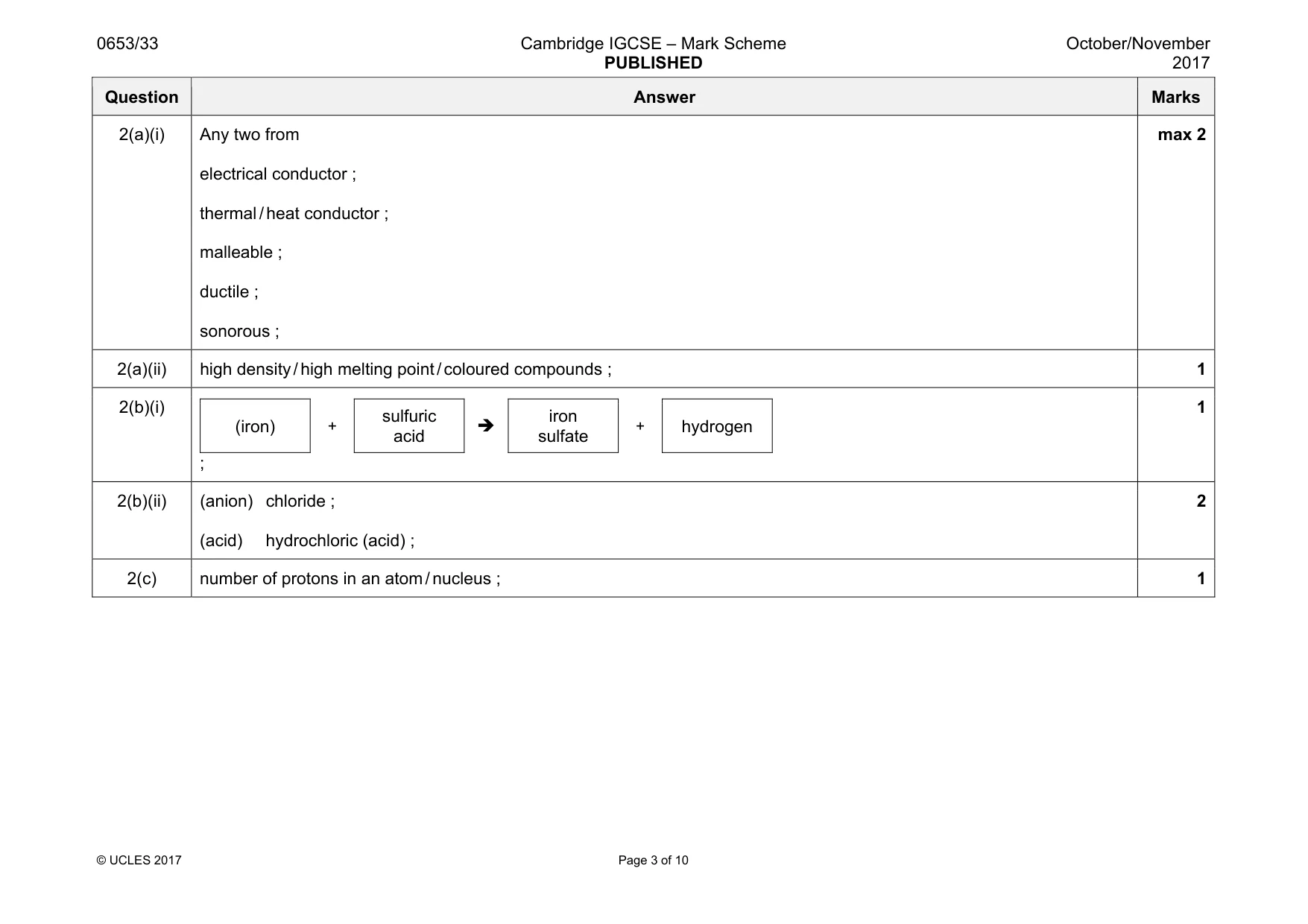The width and height of the screenshot is (1308, 924).
Task: Select question number '2(c)'
Action: click(142, 579)
